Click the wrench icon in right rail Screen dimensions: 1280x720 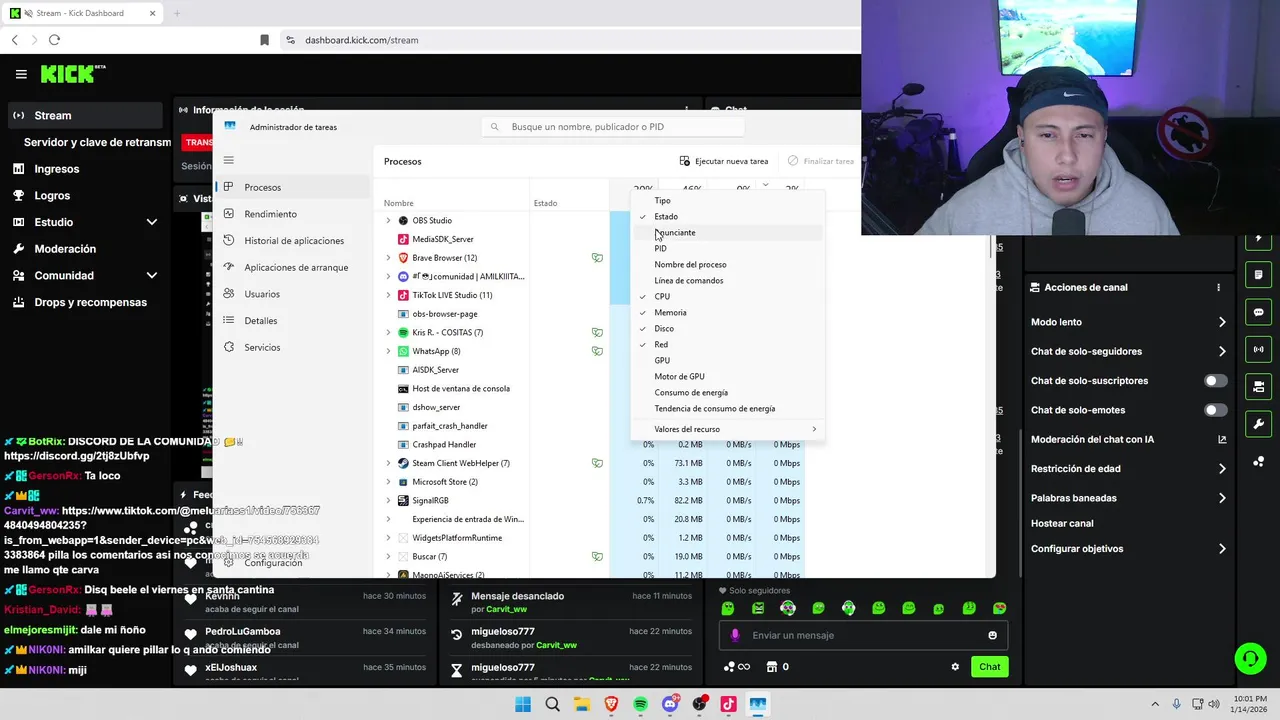pyautogui.click(x=1258, y=424)
